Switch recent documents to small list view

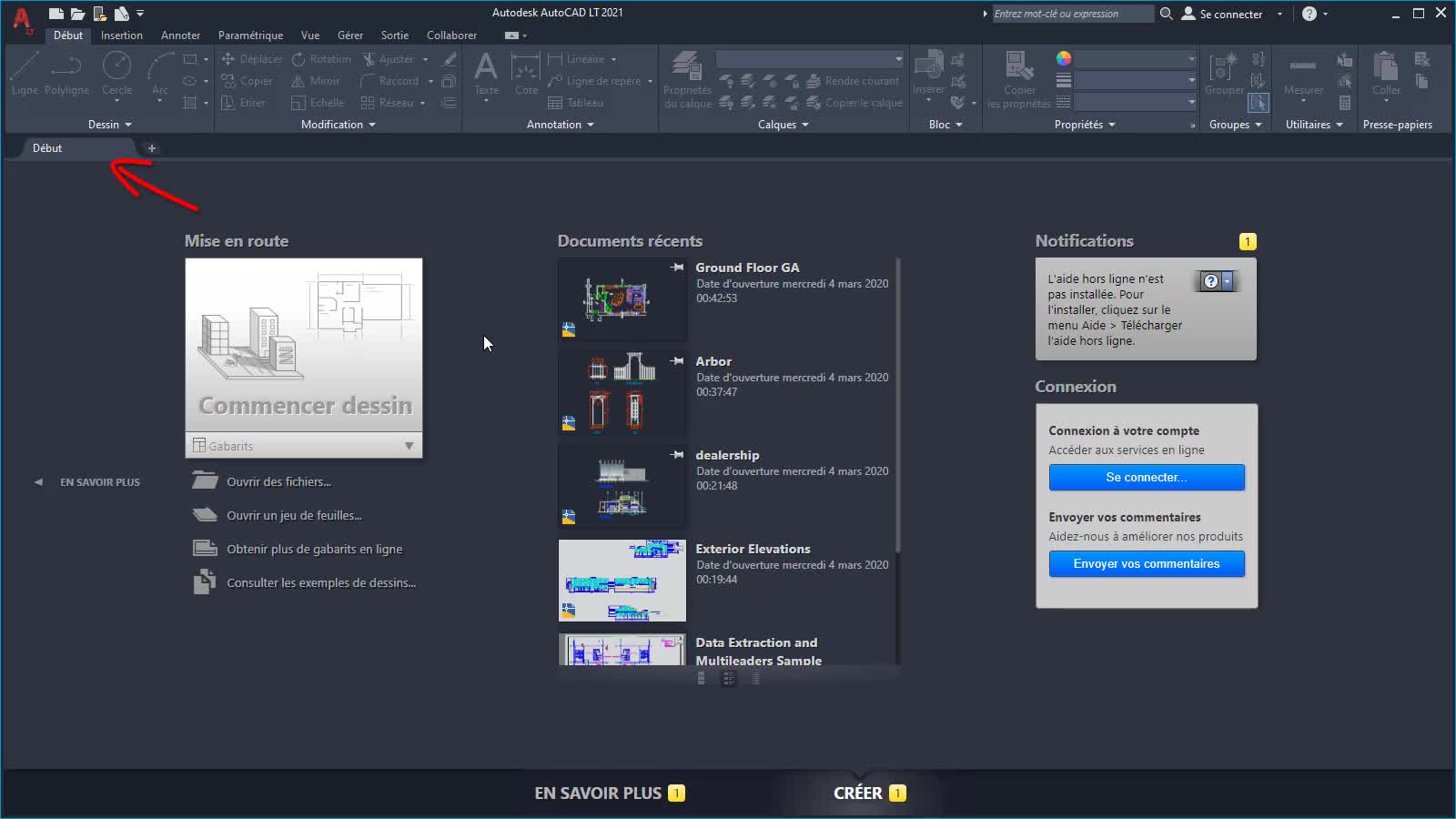pos(756,678)
